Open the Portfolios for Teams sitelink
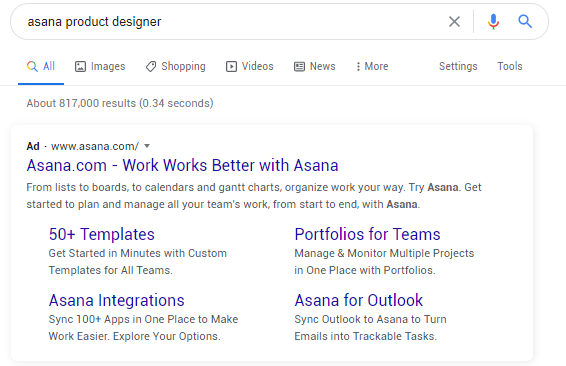This screenshot has height=366, width=566. tap(367, 235)
